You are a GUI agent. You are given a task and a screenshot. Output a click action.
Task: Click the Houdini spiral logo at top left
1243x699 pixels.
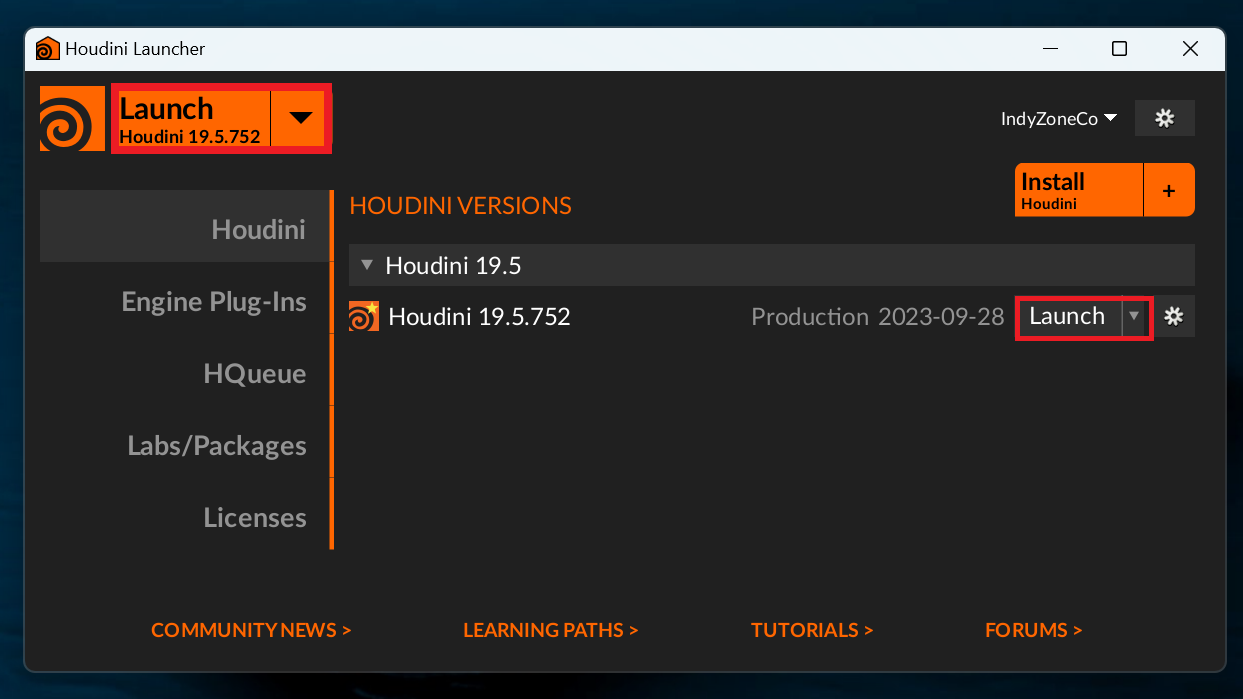point(72,119)
